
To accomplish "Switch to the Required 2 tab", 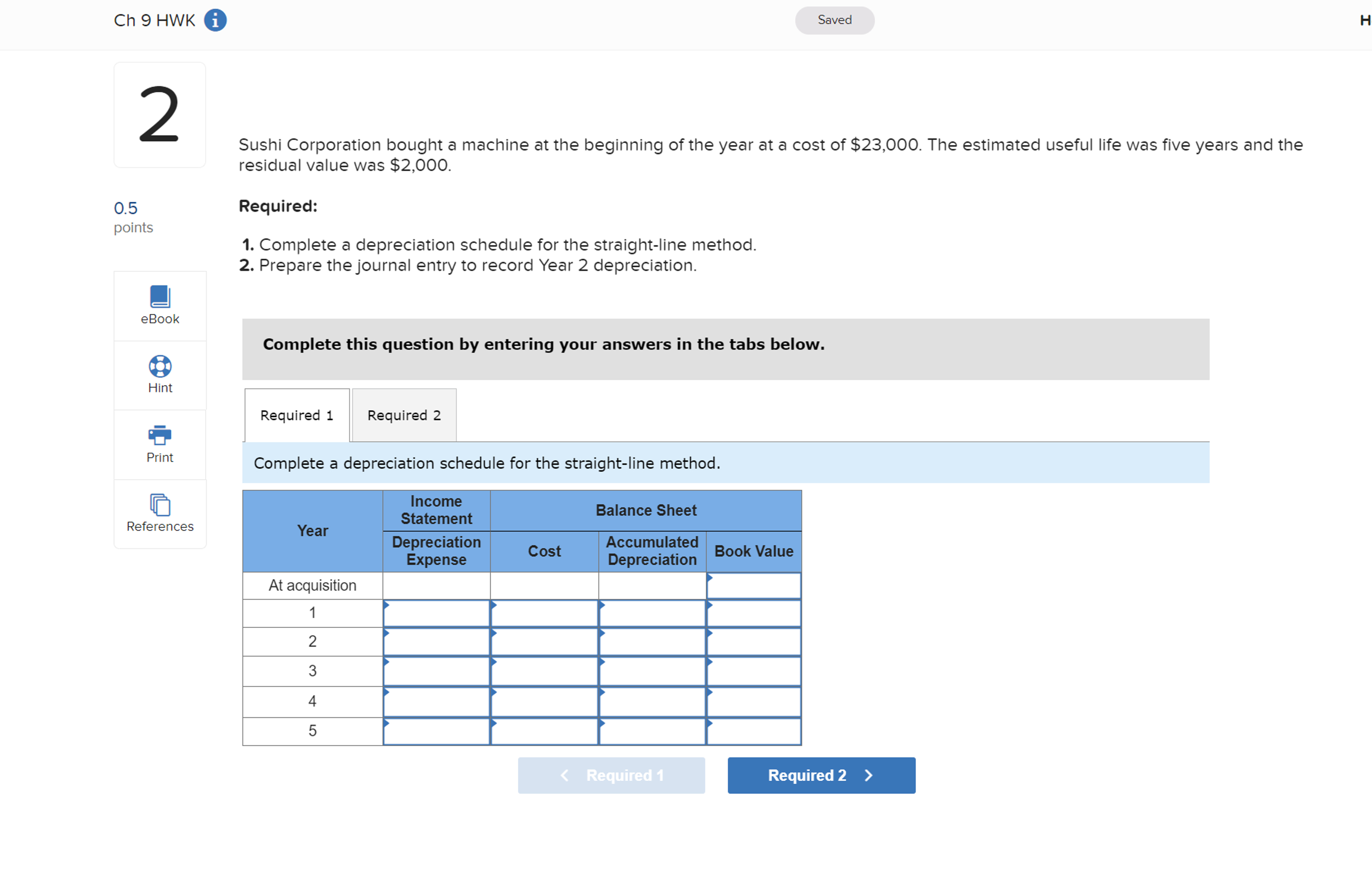I will click(403, 415).
